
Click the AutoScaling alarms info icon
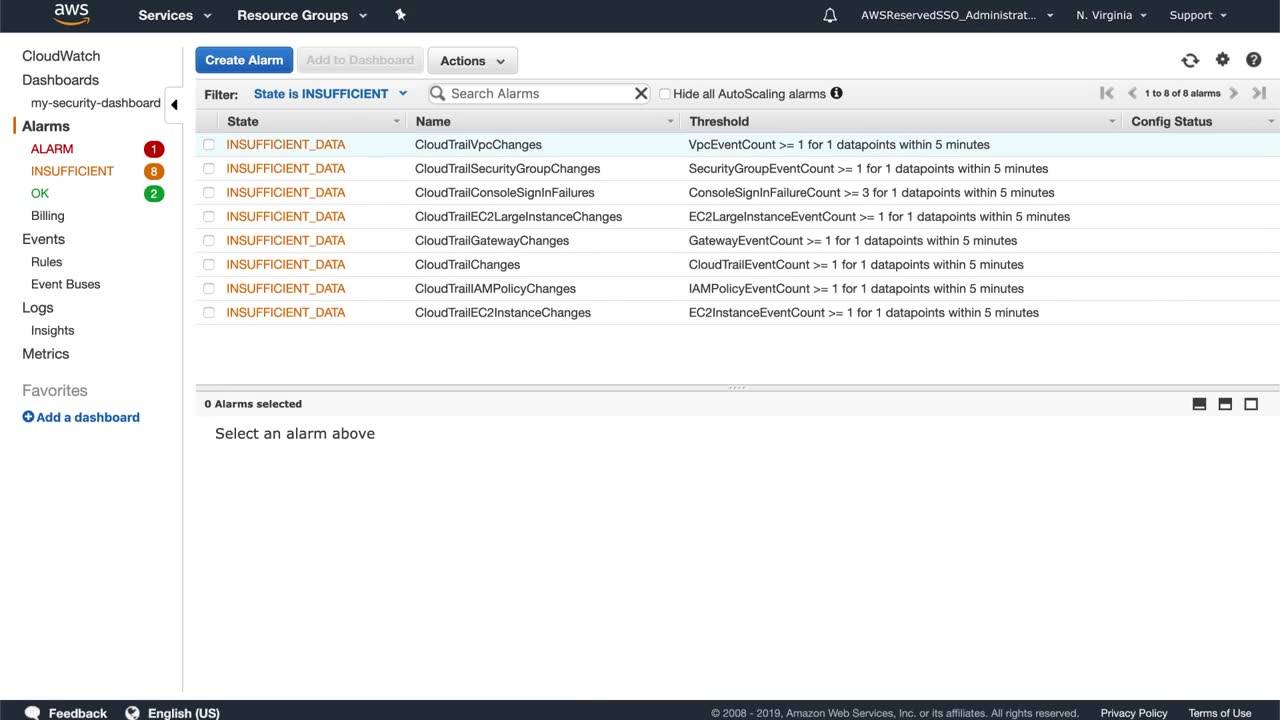coord(836,93)
